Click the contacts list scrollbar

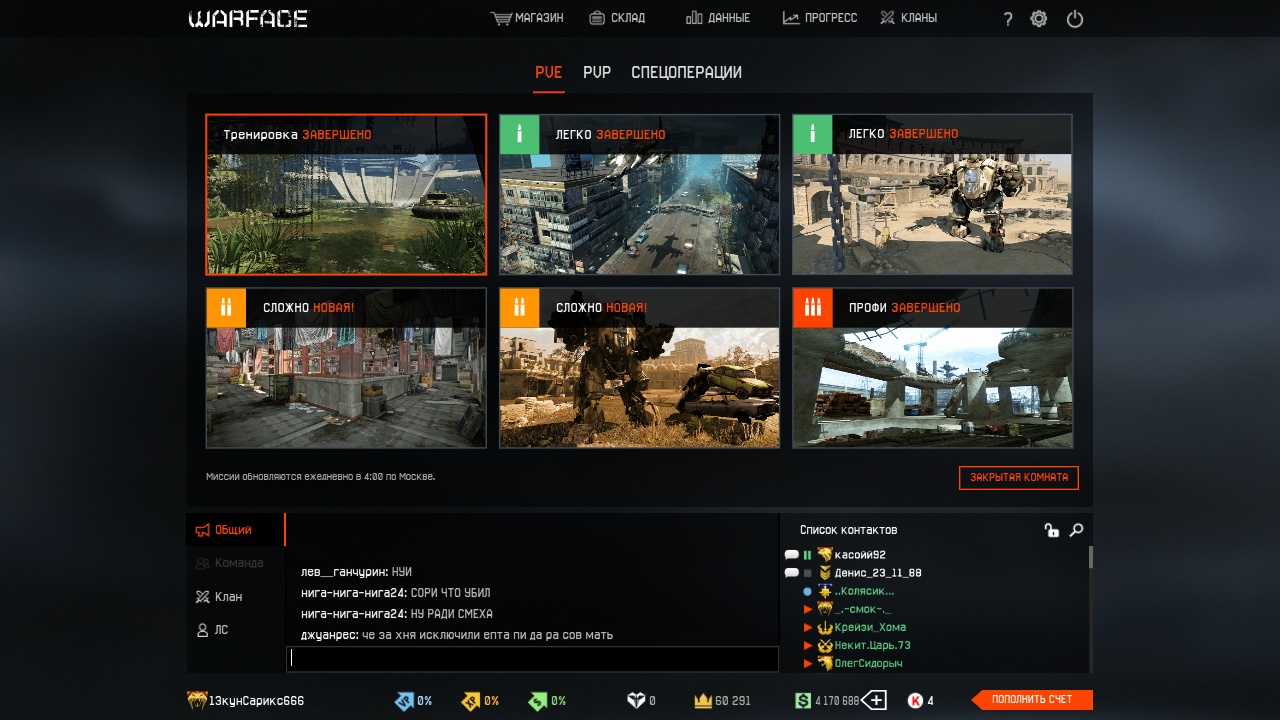(x=1090, y=557)
